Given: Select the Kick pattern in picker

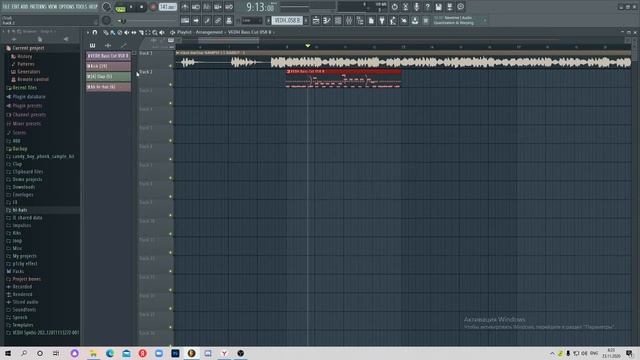Looking at the screenshot, I should click(x=108, y=66).
